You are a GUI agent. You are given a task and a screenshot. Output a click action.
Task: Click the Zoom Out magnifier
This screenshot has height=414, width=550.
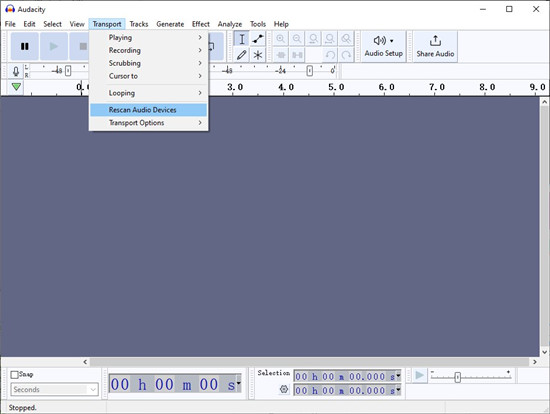point(297,39)
